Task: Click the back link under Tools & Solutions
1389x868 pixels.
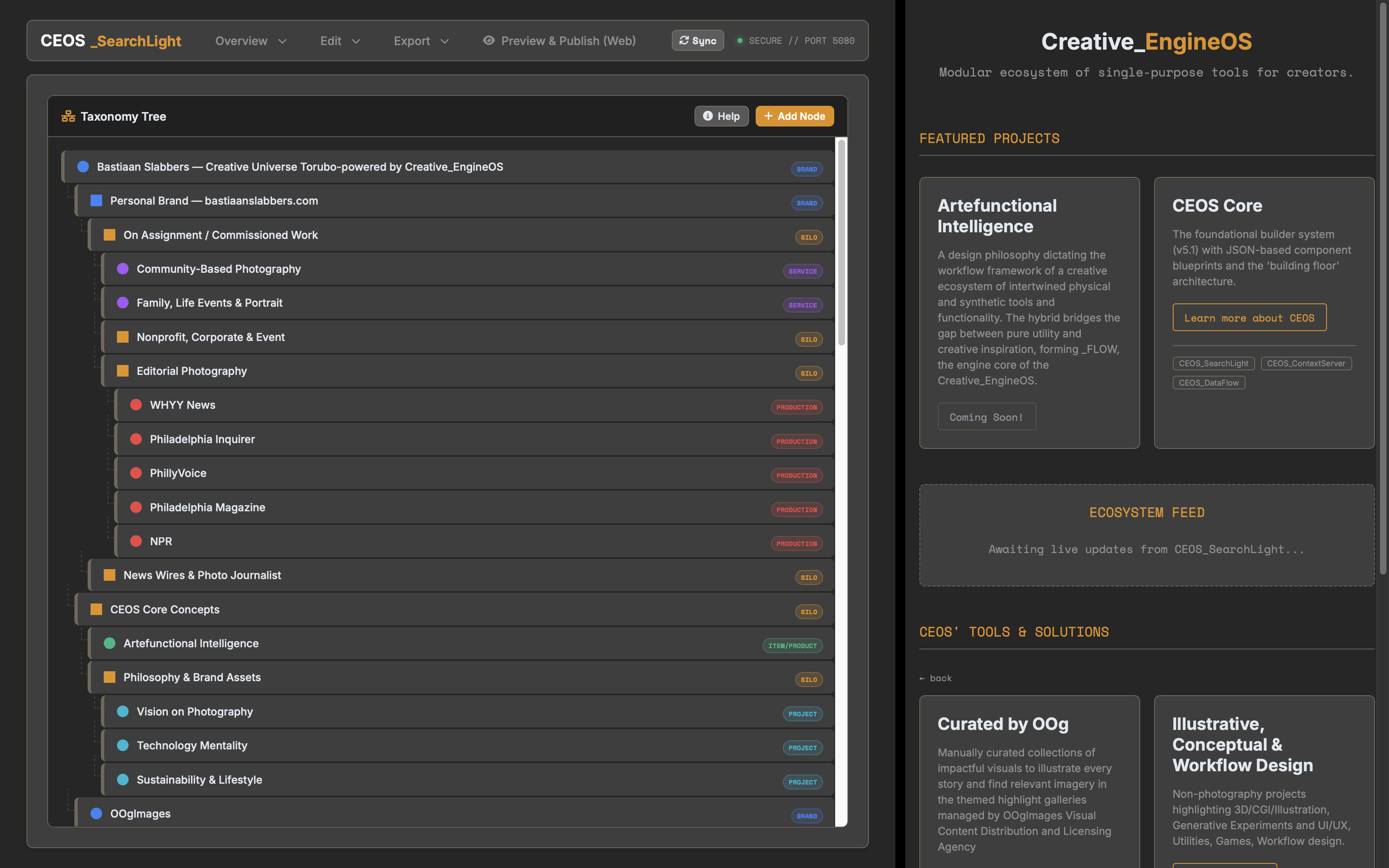Action: pos(935,678)
